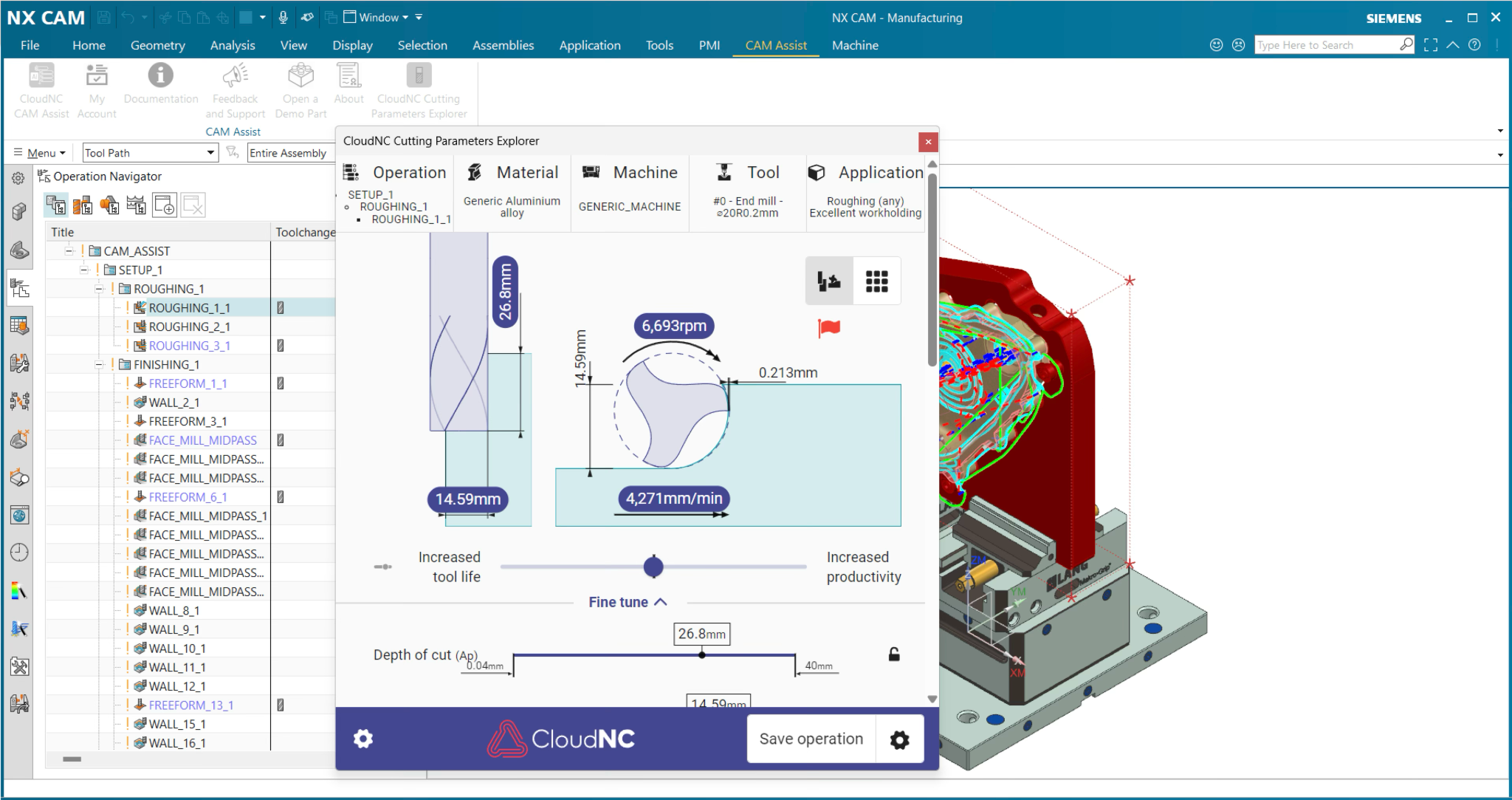Select WALL_2_1 operation in navigator

(174, 403)
